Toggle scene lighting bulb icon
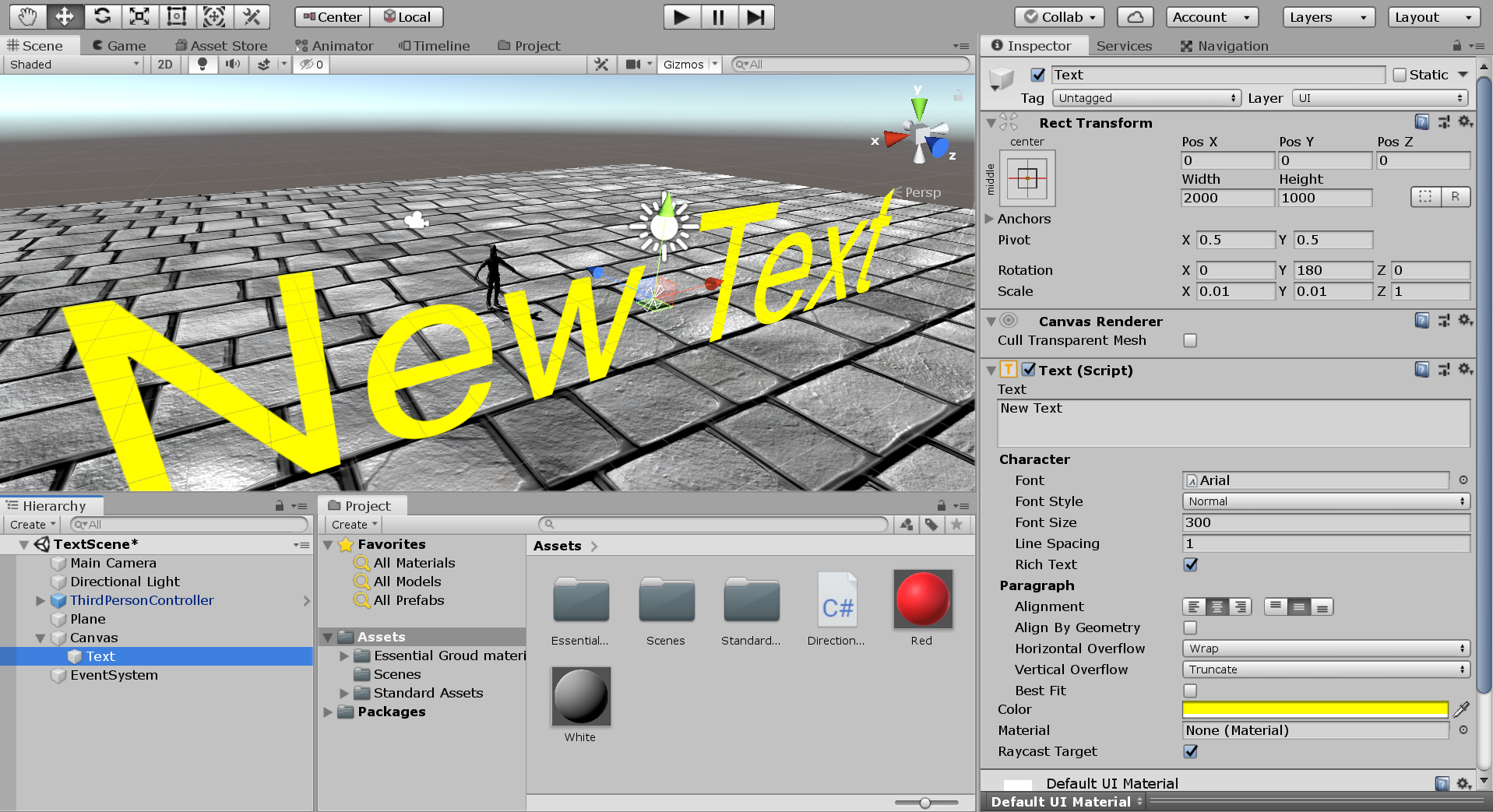The width and height of the screenshot is (1493, 812). [202, 64]
